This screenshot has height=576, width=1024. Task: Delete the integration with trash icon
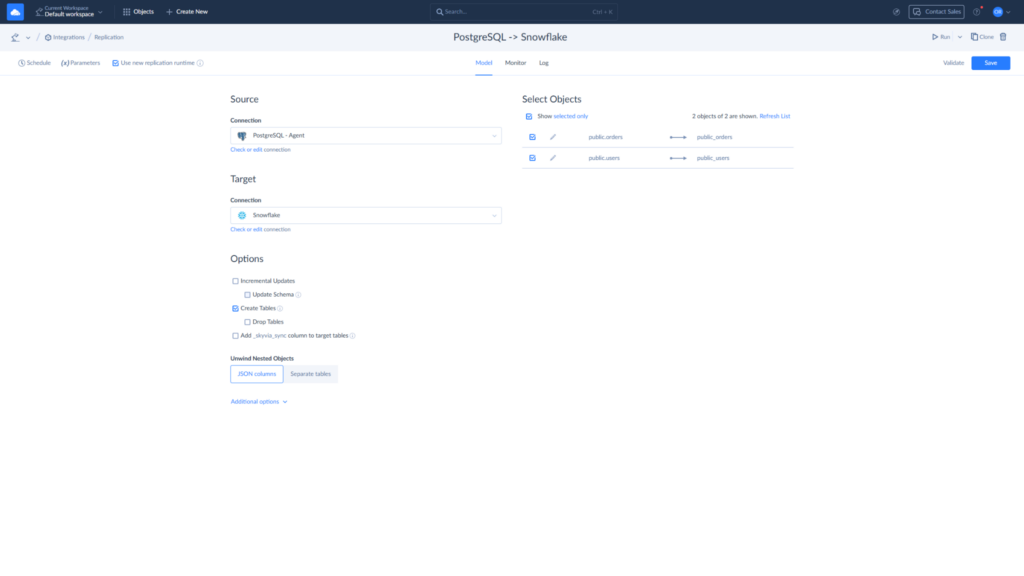[1003, 37]
